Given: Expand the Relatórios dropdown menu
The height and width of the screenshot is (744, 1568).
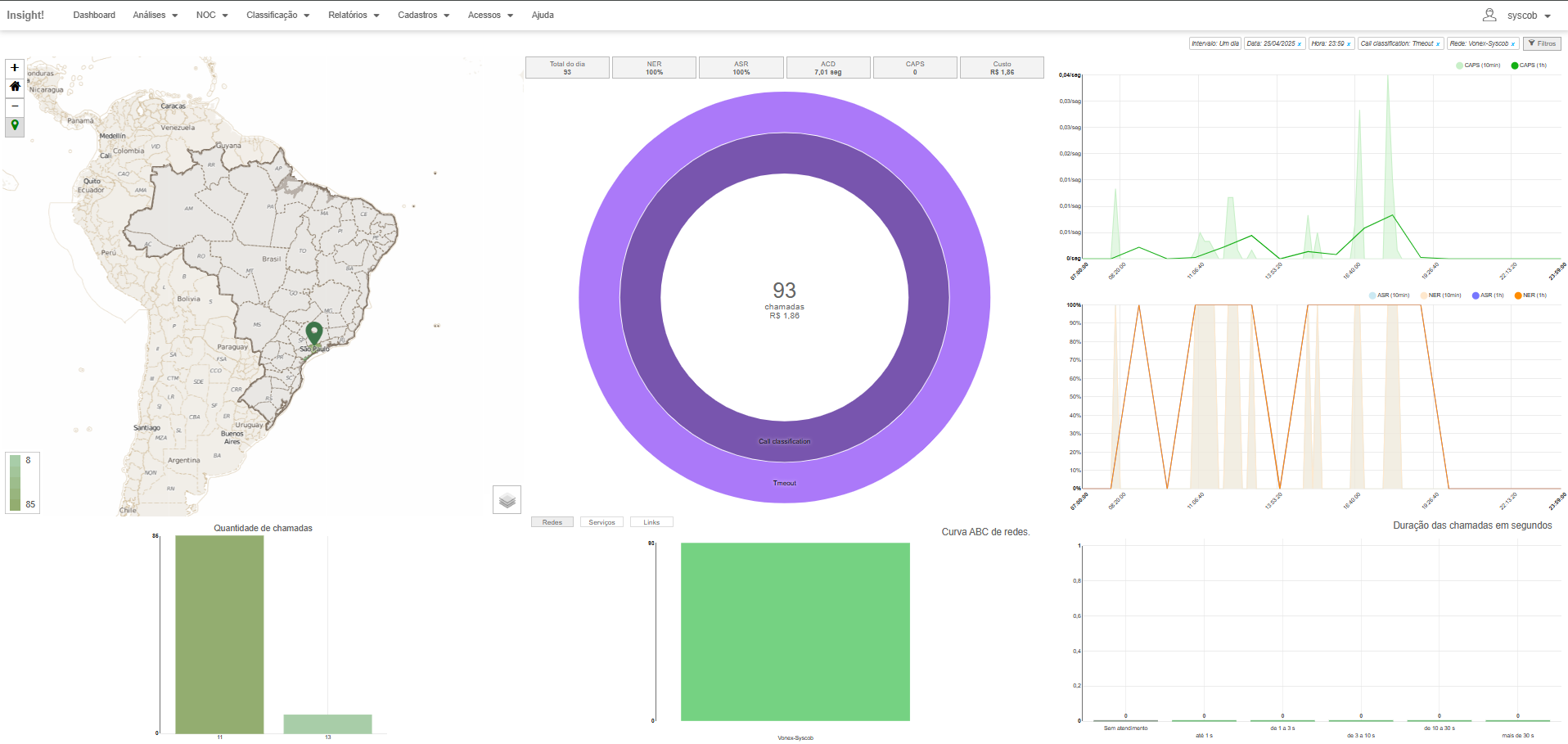Looking at the screenshot, I should coord(354,15).
